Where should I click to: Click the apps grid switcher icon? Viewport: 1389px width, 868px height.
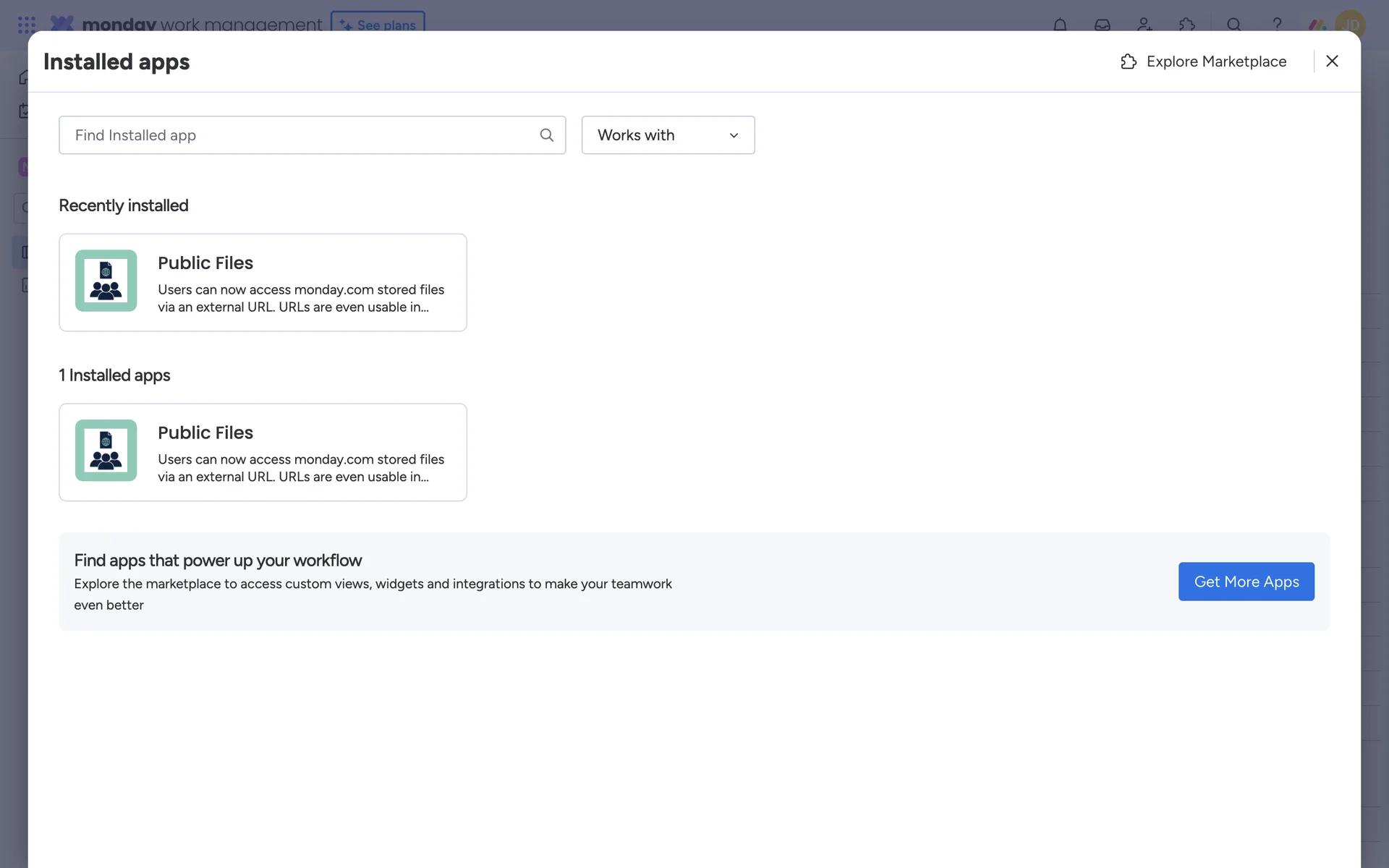pyautogui.click(x=27, y=25)
